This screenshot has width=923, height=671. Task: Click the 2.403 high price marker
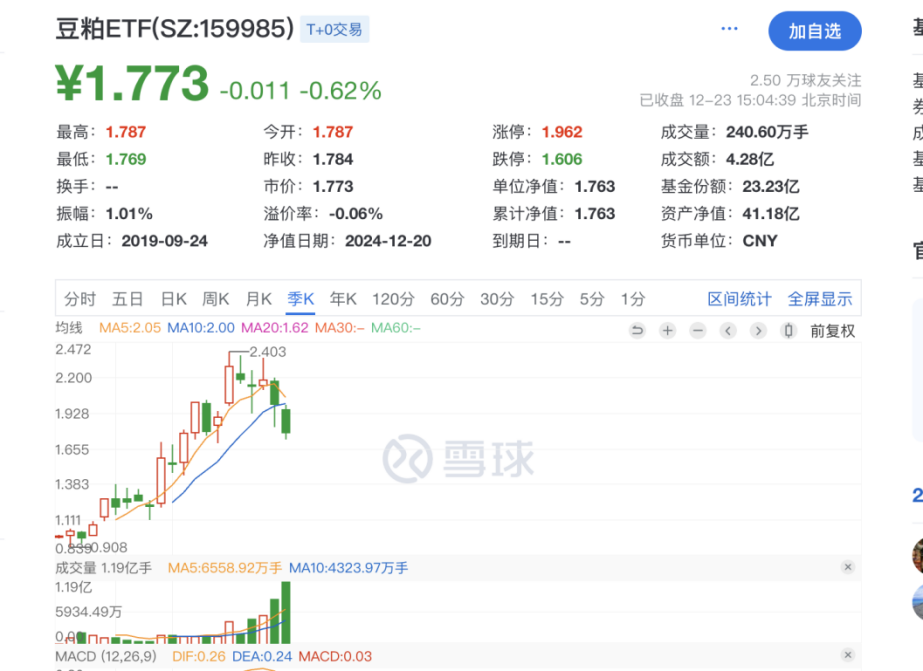pyautogui.click(x=268, y=352)
